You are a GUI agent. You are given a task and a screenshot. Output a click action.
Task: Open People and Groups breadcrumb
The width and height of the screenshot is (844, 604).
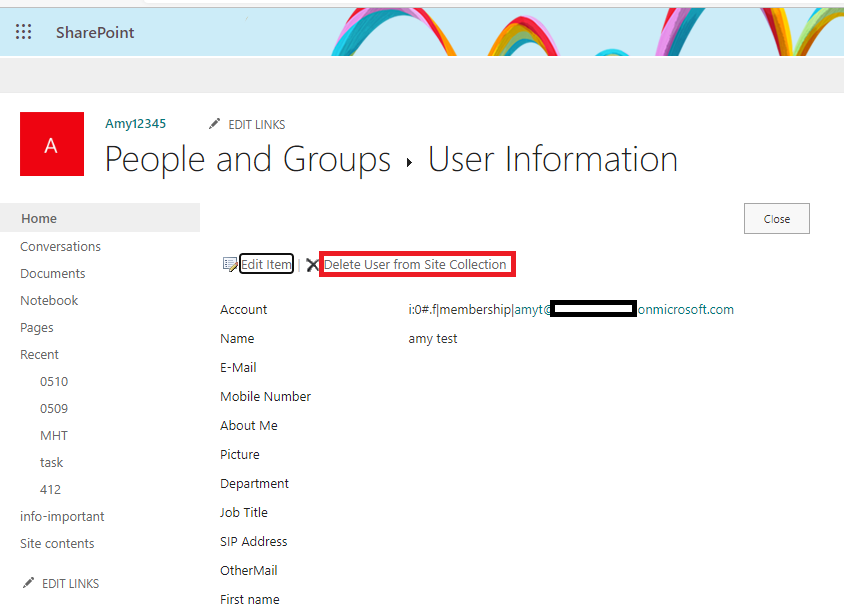(248, 159)
